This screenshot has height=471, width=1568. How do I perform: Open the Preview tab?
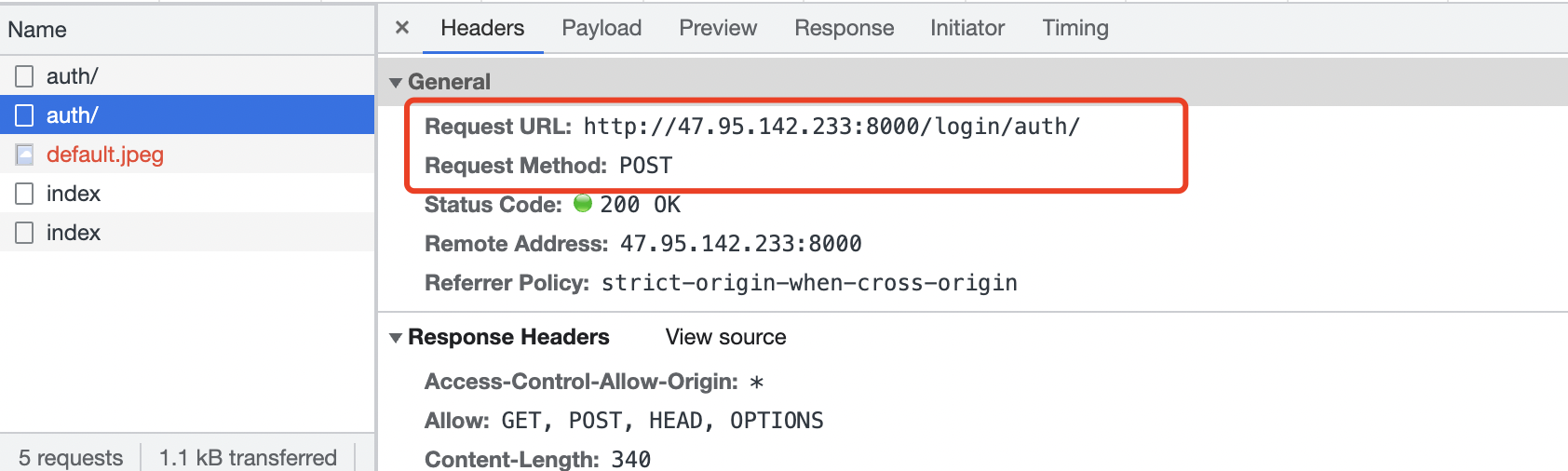[718, 28]
